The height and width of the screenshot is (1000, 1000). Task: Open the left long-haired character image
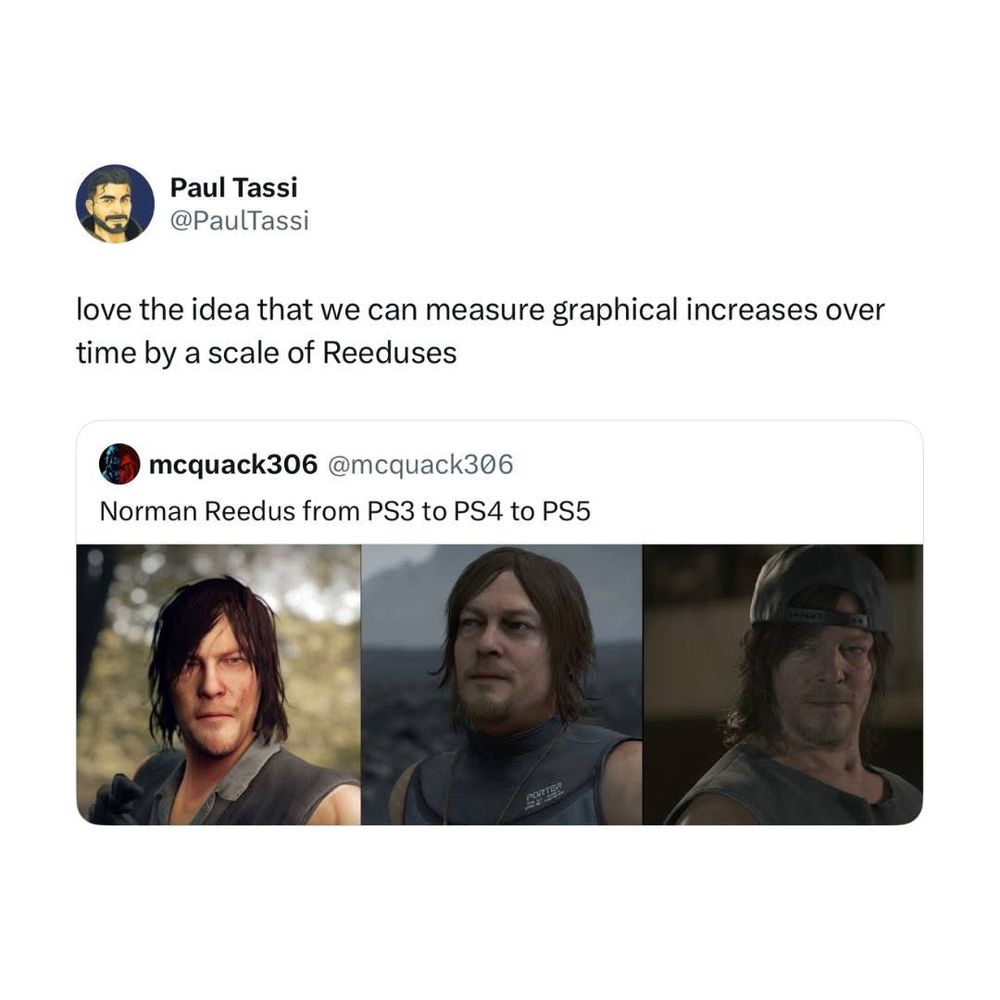(x=219, y=684)
